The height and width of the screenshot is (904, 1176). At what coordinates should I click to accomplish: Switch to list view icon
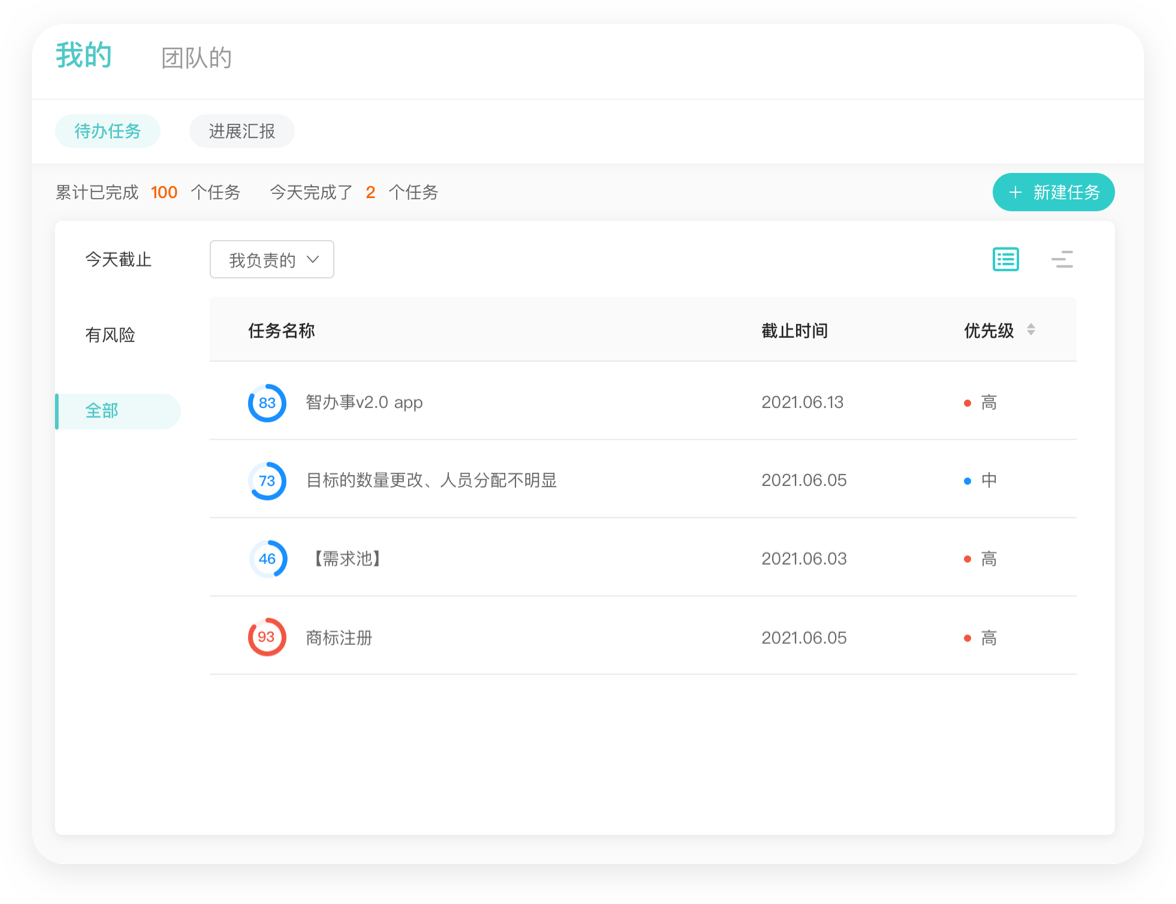[x=1006, y=260]
